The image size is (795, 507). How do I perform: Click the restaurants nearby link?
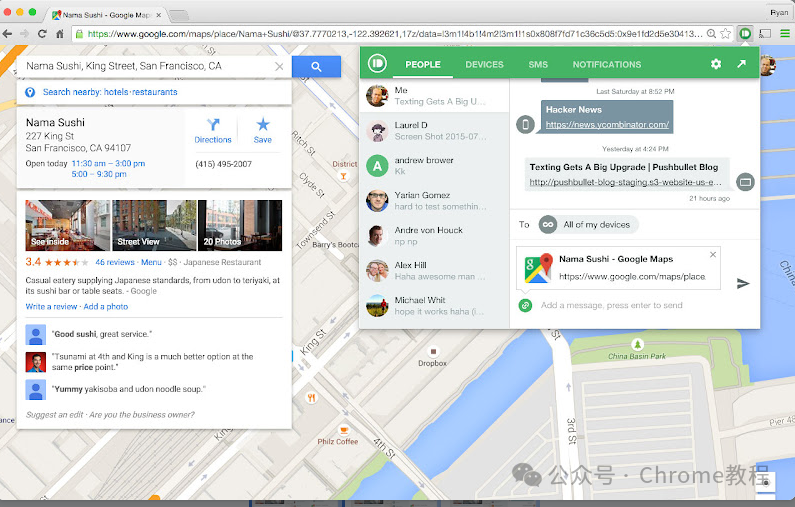[155, 92]
